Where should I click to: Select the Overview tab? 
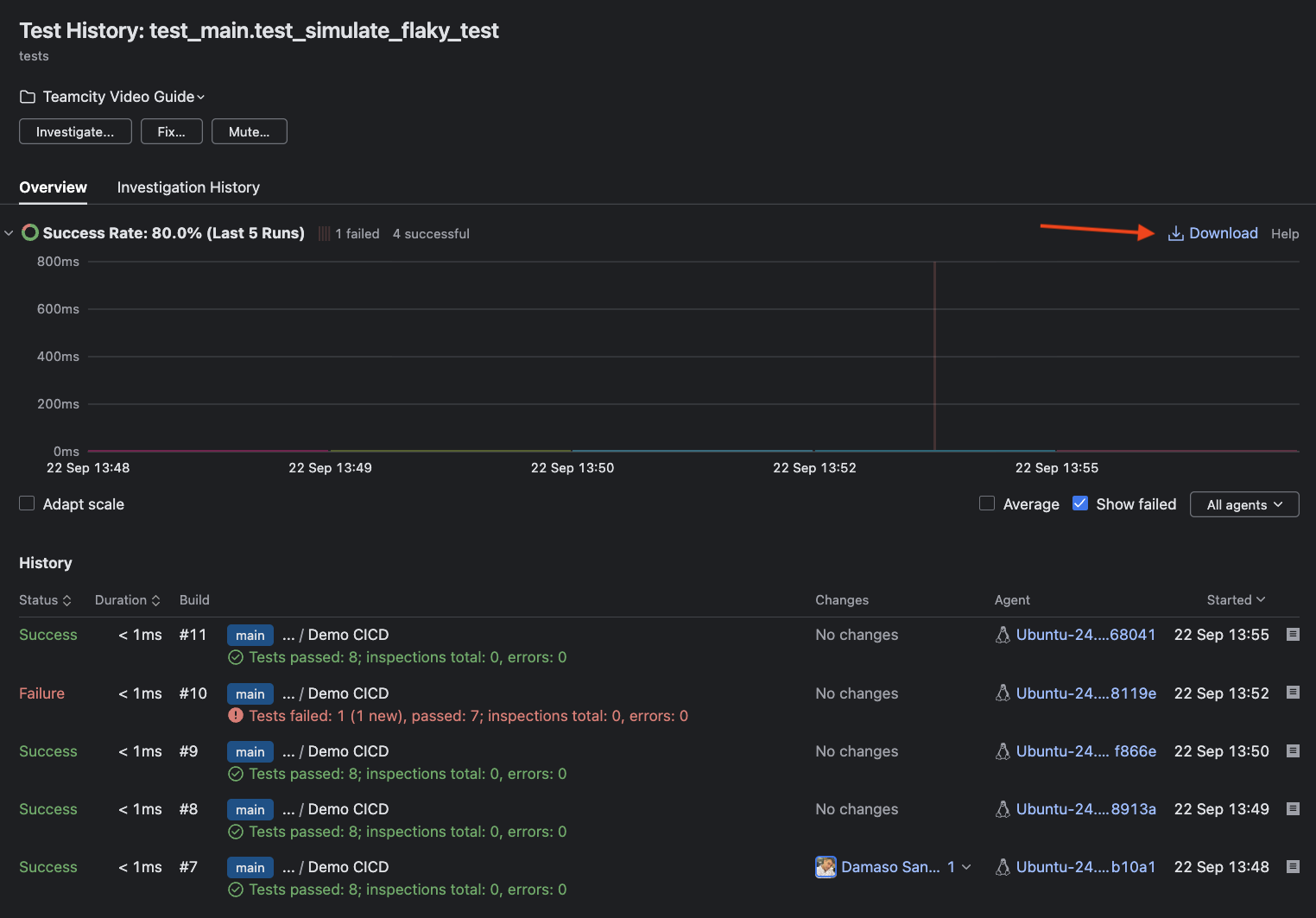click(53, 187)
